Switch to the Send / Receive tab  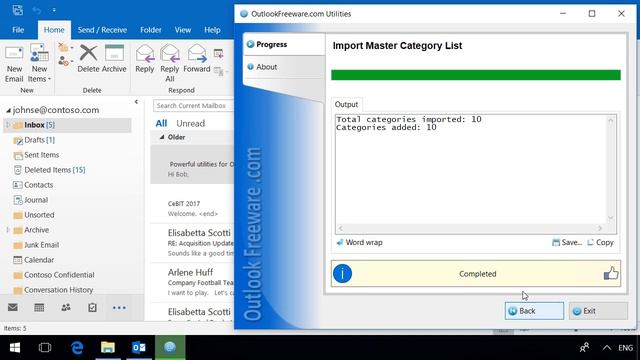[x=102, y=30]
